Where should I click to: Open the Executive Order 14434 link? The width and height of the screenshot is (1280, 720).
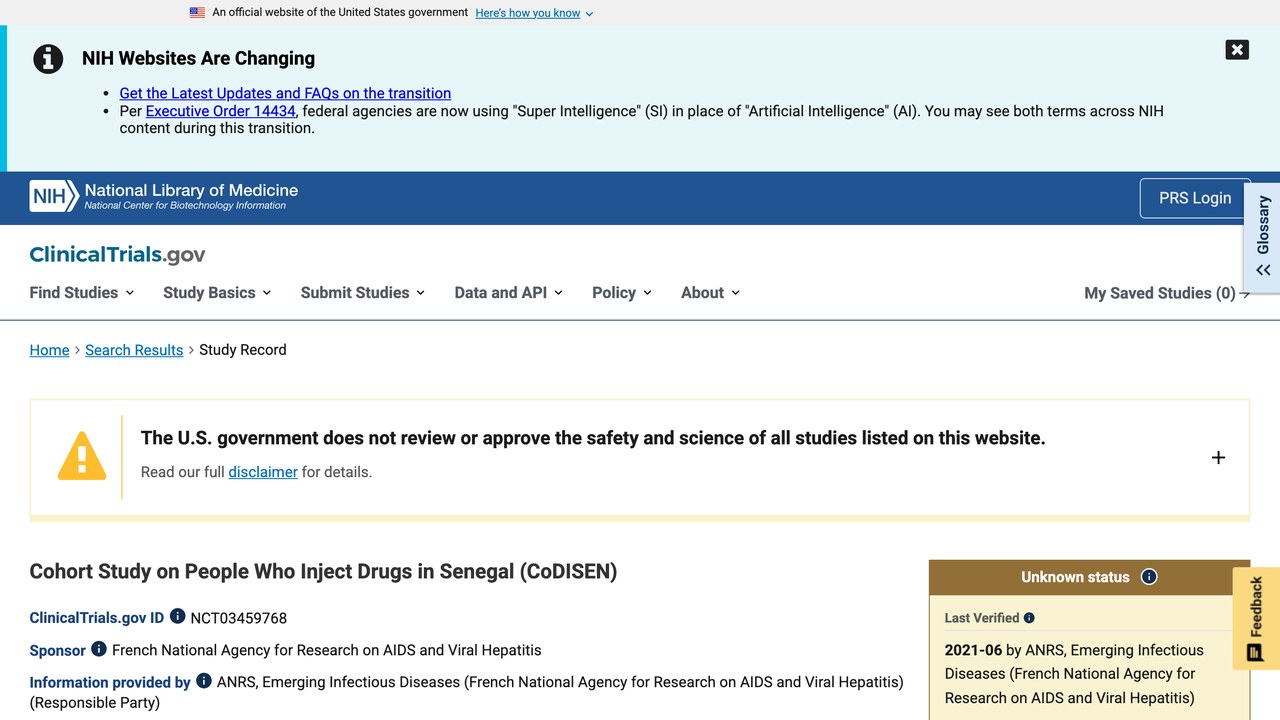click(x=221, y=111)
